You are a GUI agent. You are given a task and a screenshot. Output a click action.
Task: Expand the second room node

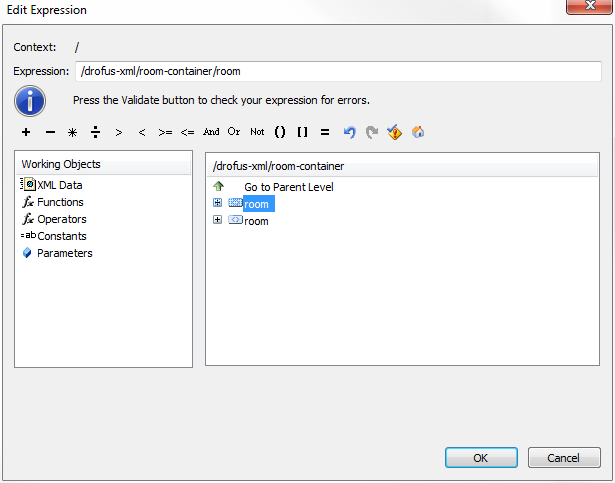point(217,221)
